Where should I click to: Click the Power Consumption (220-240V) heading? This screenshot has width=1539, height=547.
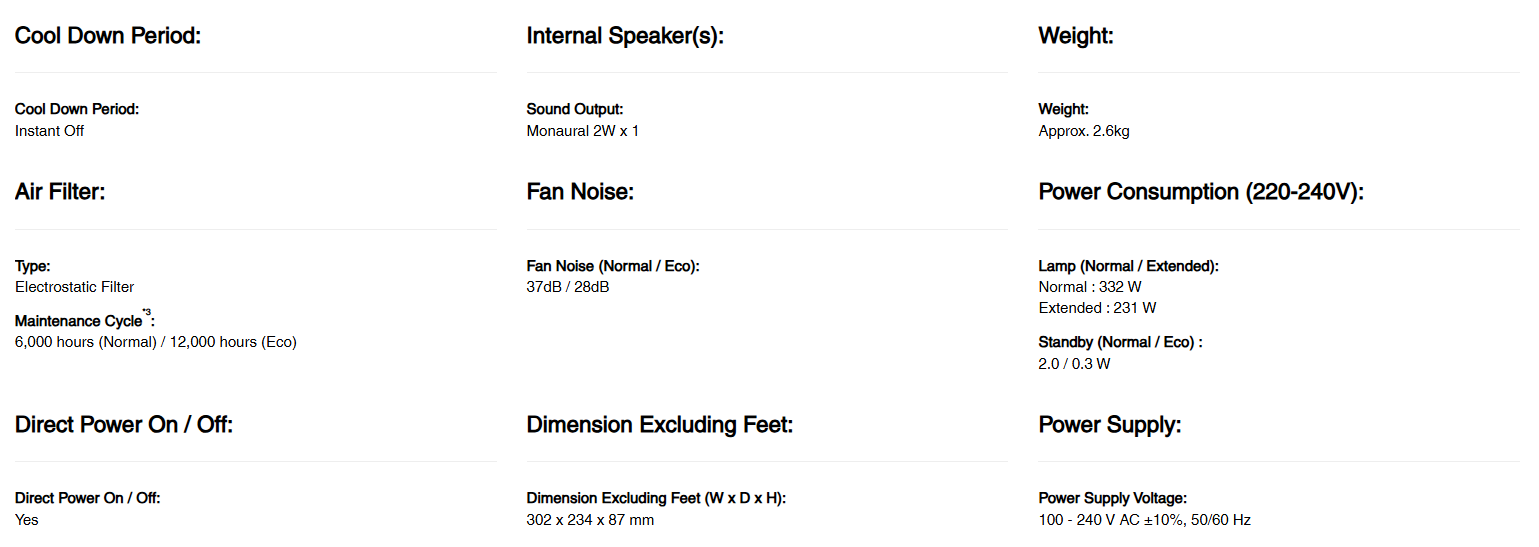point(1201,192)
